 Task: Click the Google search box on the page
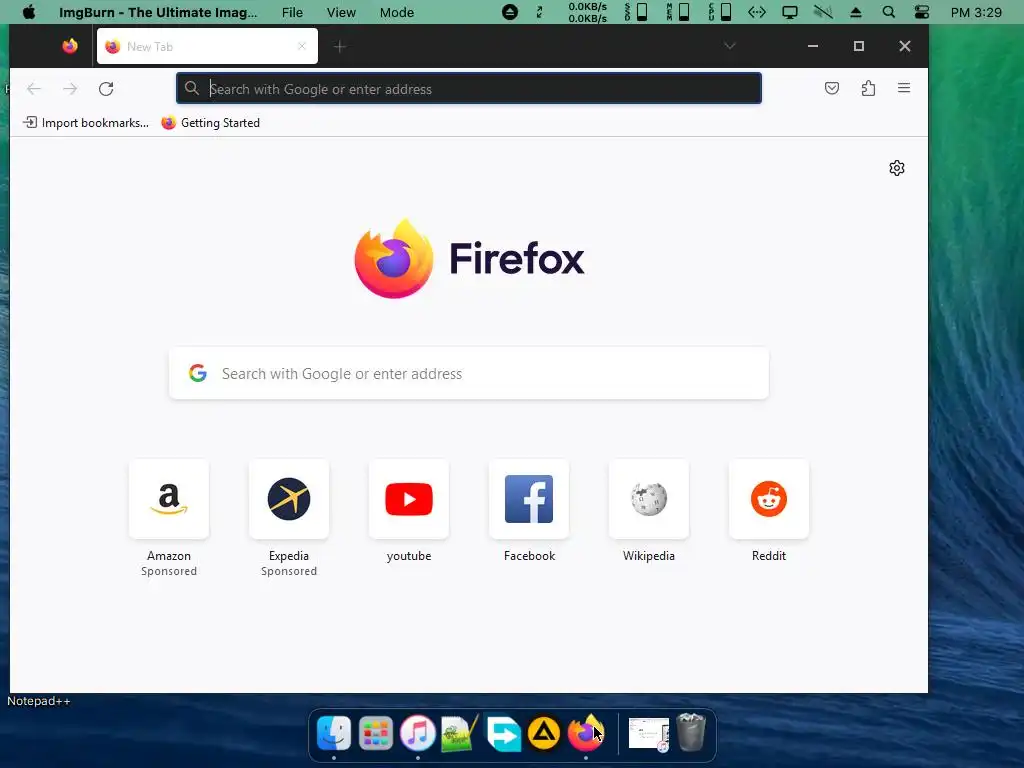click(469, 374)
